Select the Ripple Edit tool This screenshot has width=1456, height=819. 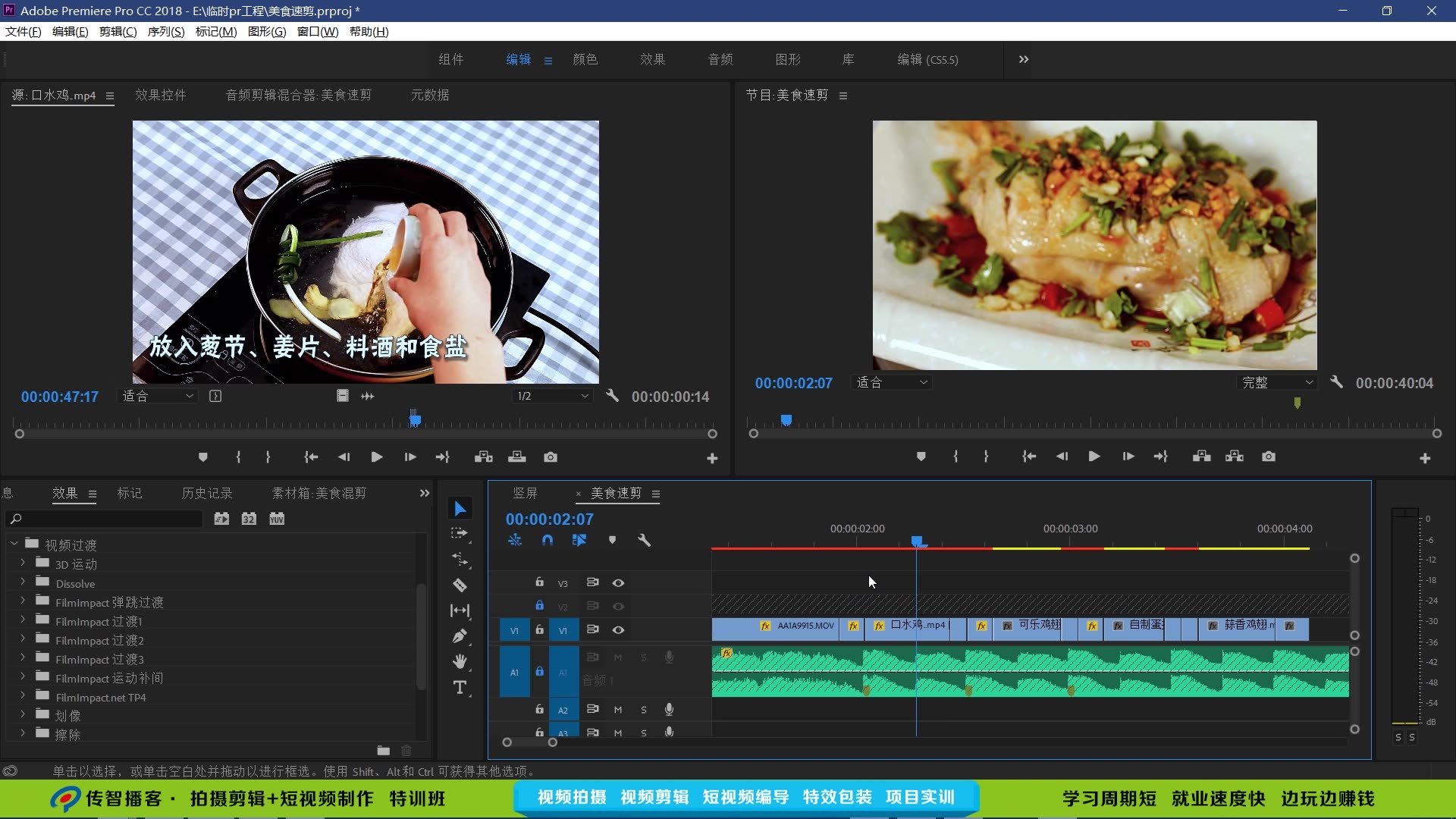pyautogui.click(x=460, y=560)
